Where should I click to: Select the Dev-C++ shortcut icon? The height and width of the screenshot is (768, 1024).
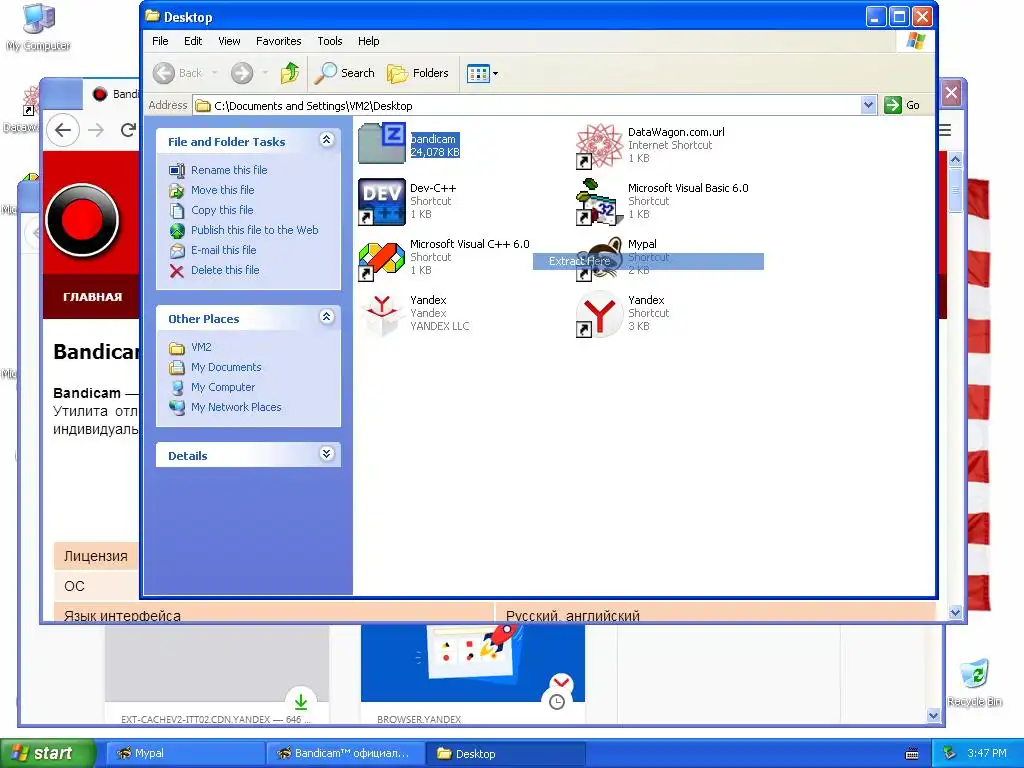[382, 201]
